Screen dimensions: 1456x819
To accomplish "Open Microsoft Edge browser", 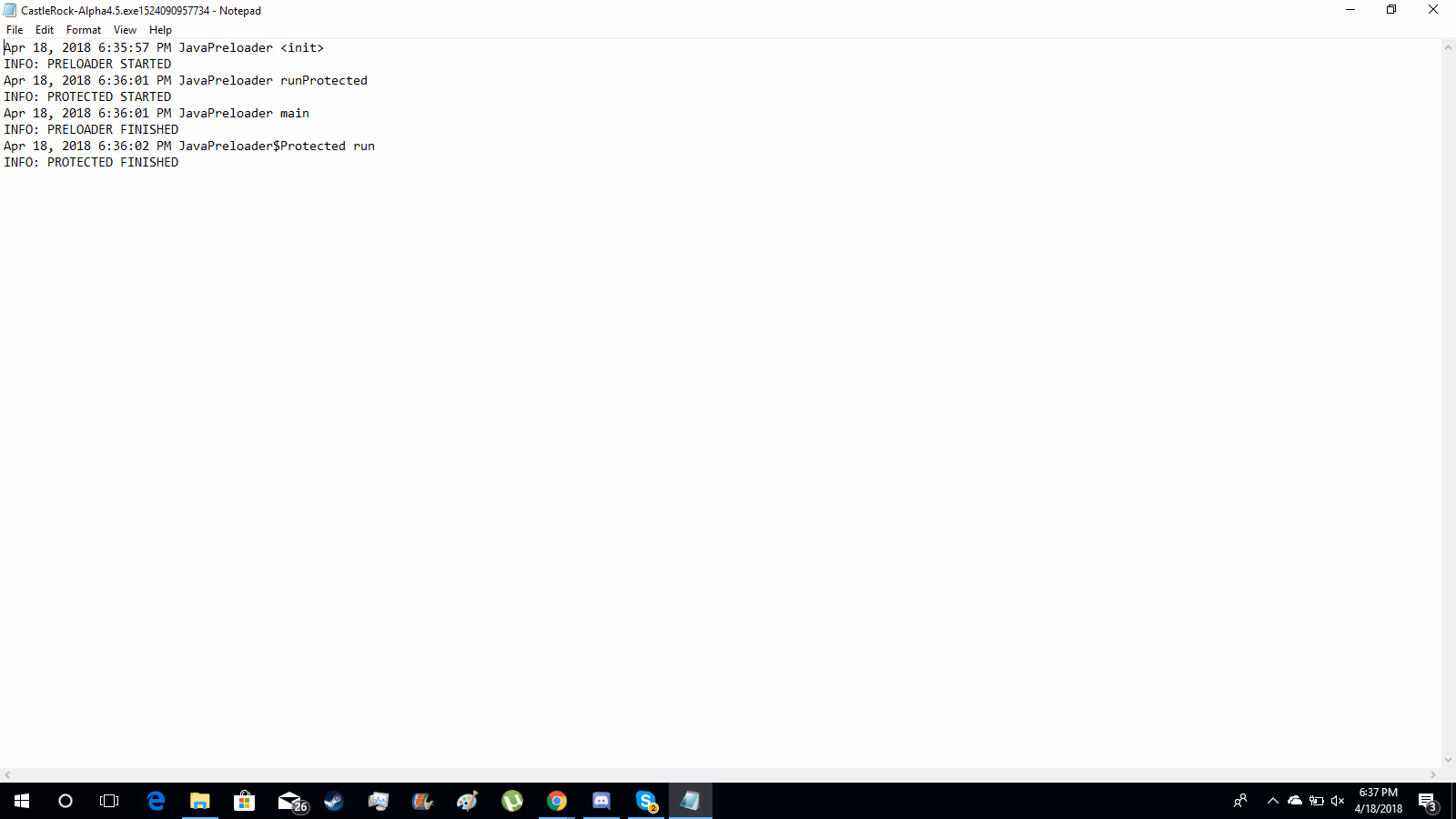I will tap(156, 801).
